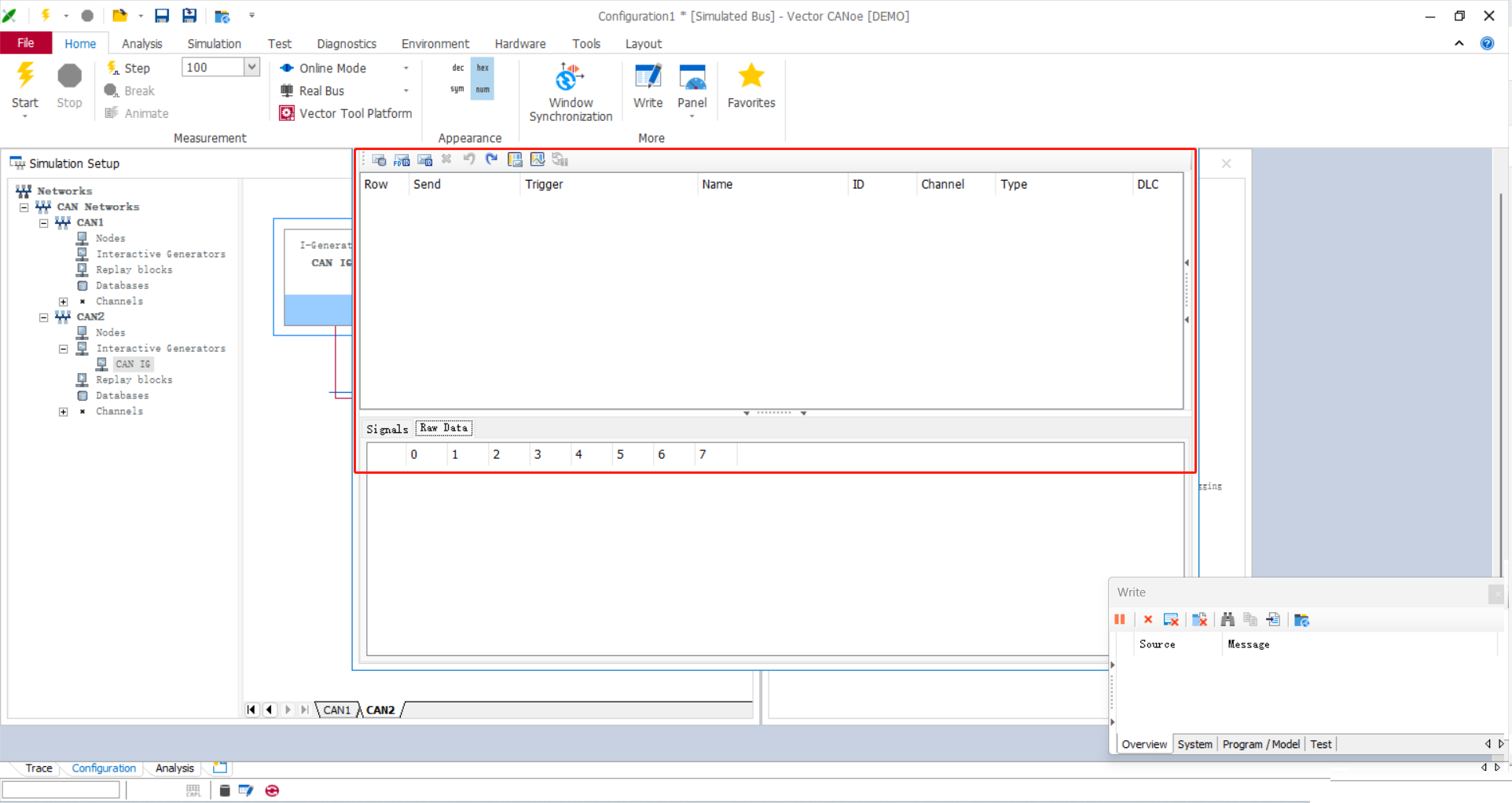Add CAN FD frame in IG toolbar
Viewport: 1512px width, 803px height.
tap(402, 159)
